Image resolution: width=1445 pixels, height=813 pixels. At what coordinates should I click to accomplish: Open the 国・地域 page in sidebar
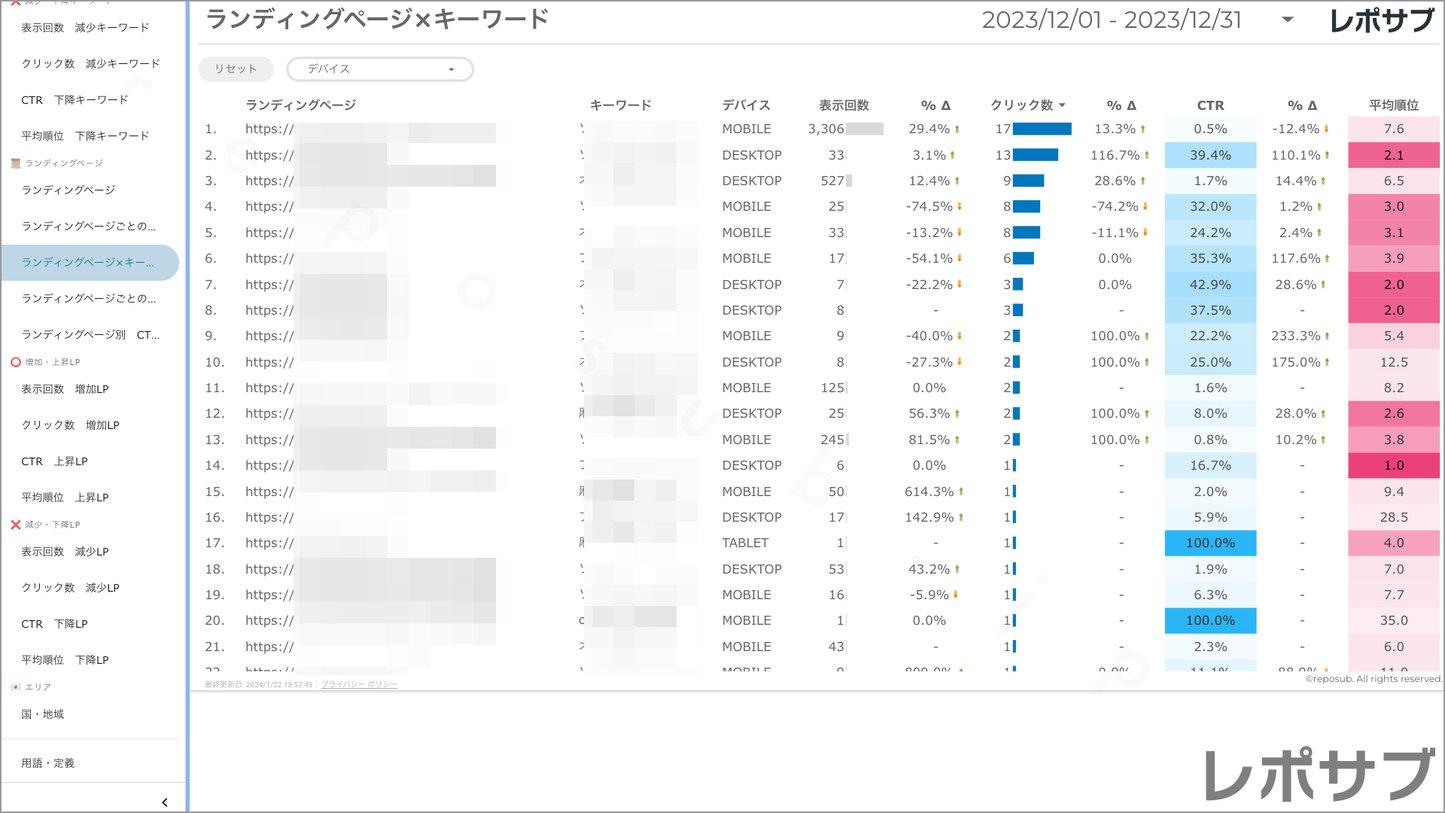pyautogui.click(x=43, y=714)
